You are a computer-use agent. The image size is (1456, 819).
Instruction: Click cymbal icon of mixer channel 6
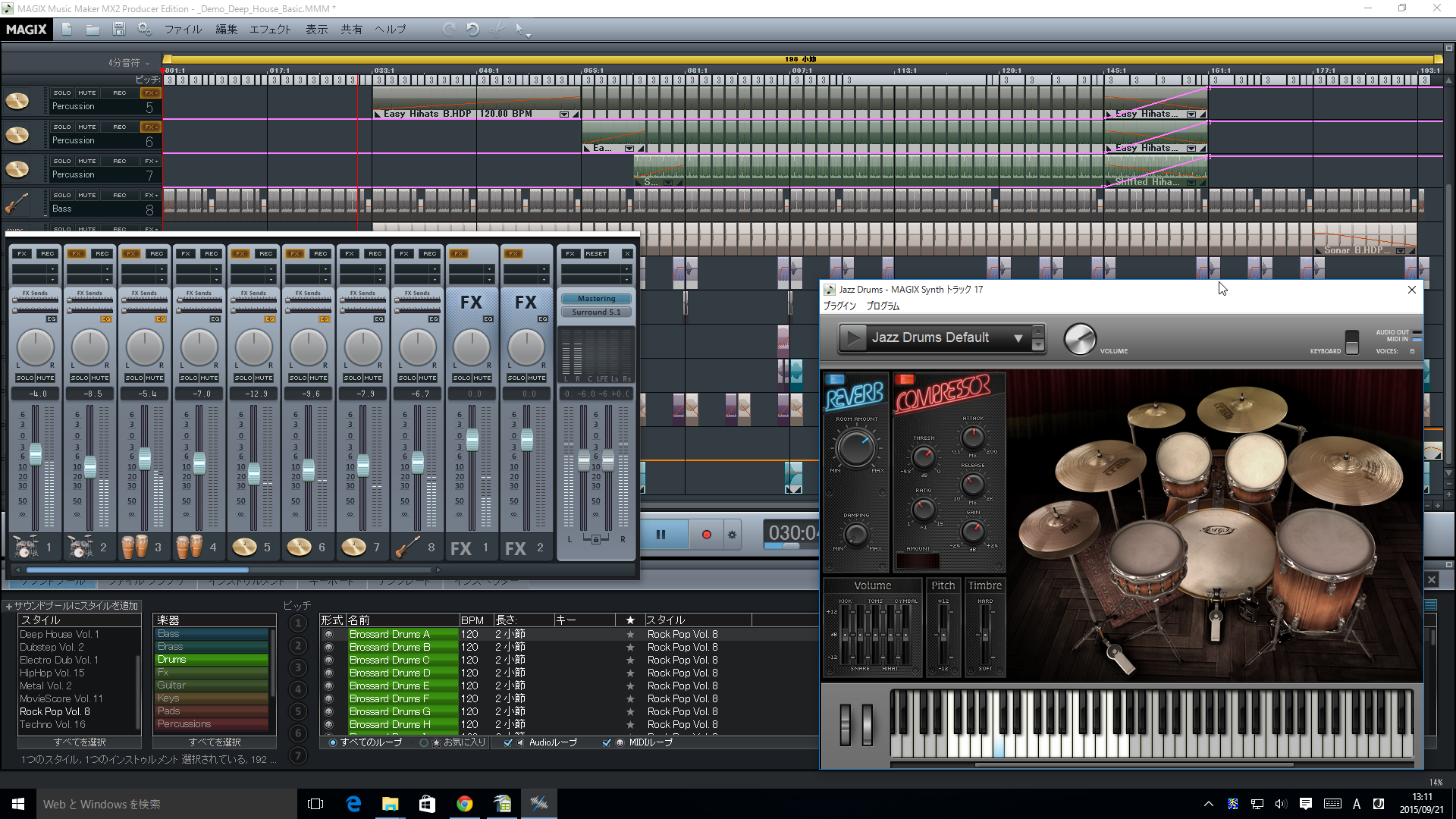coord(299,546)
